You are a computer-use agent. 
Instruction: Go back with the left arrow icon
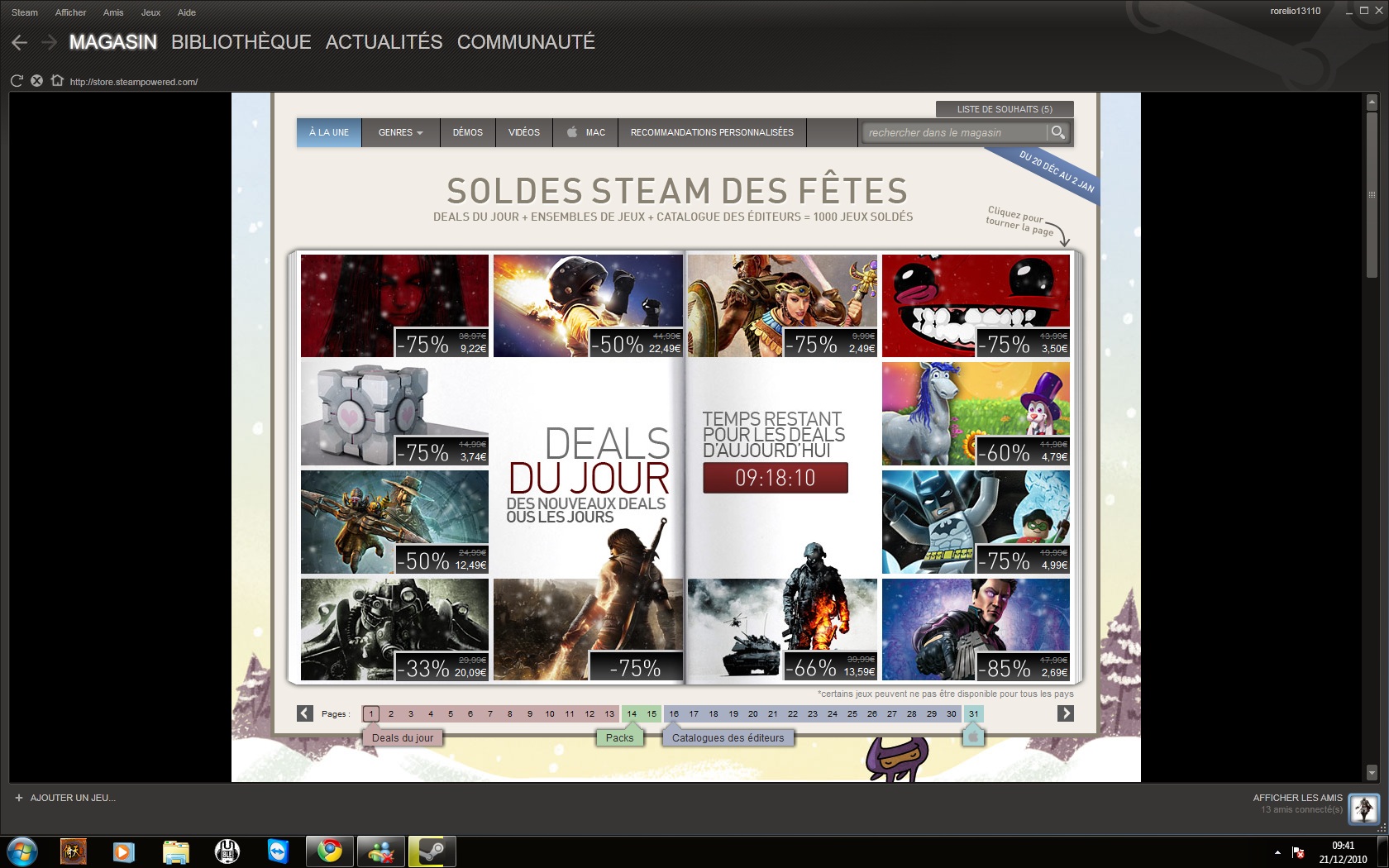tap(20, 42)
